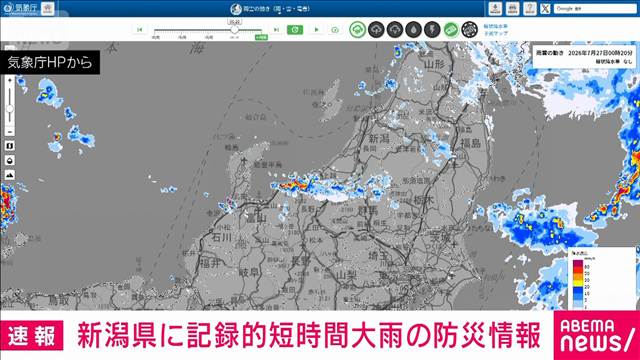The height and width of the screenshot is (360, 640).
Task: Open the home icon beside the JMA logo
Action: point(48,8)
